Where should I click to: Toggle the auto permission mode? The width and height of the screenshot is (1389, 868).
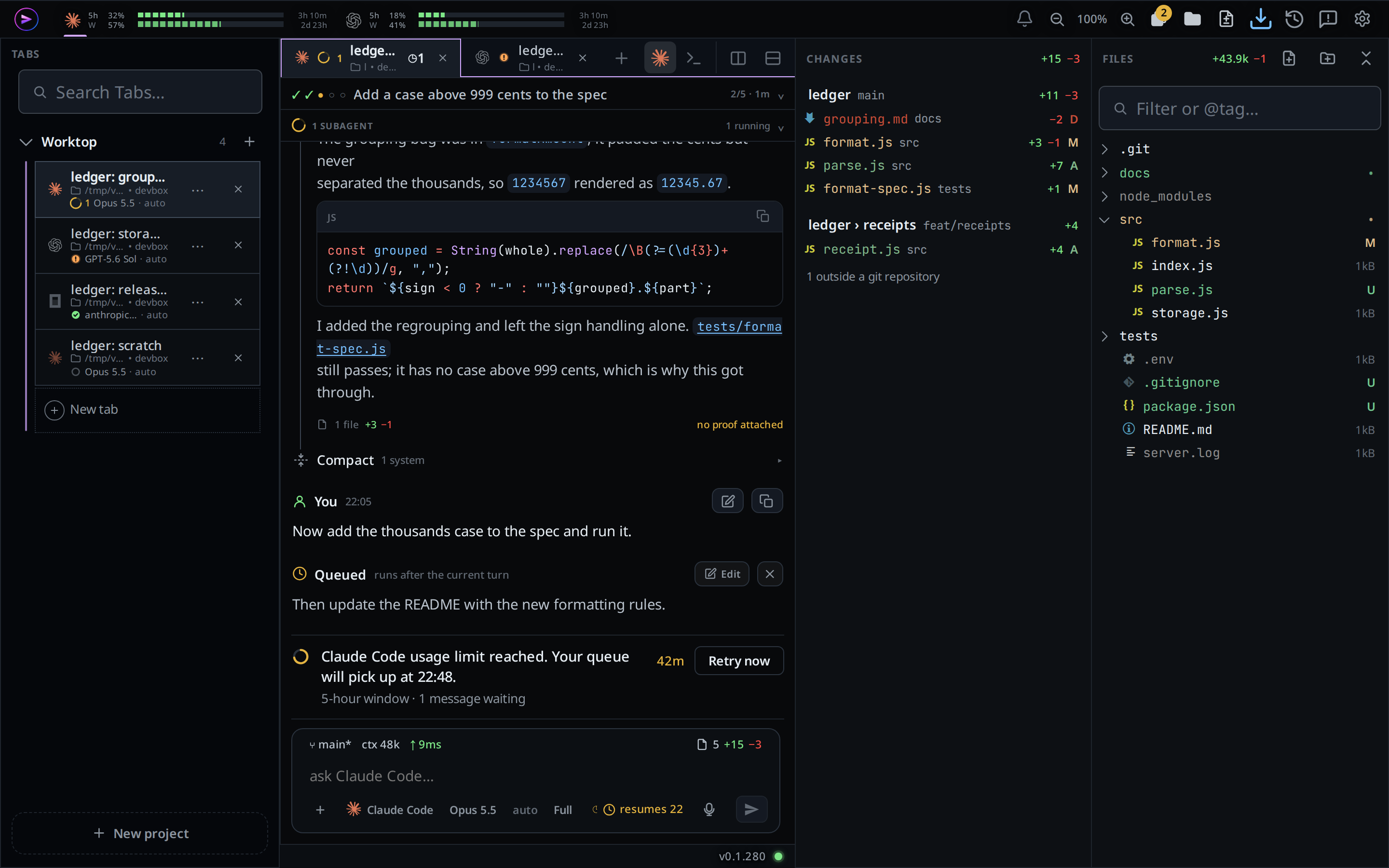(x=525, y=810)
